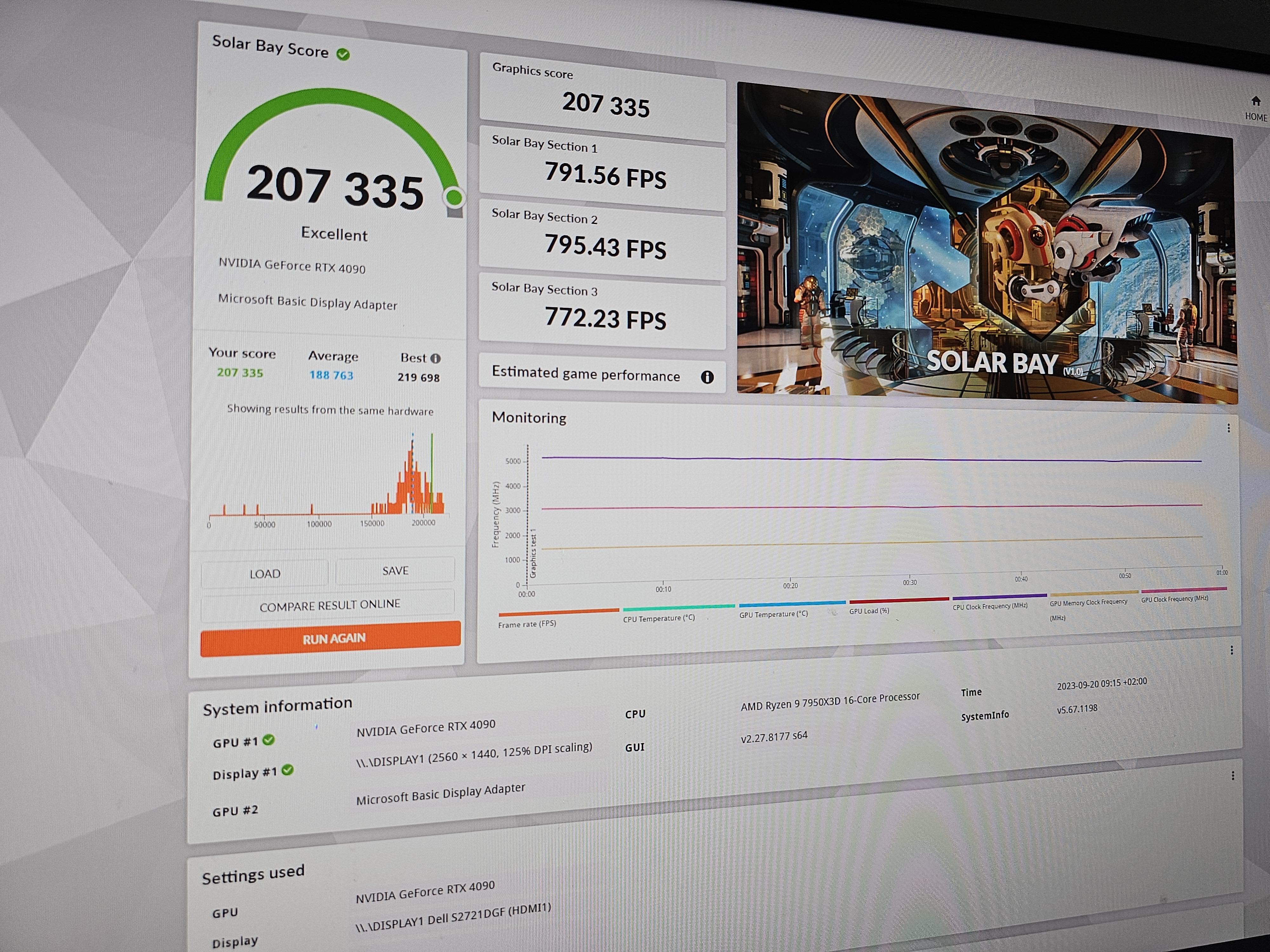Screen dimensions: 1270x952
Task: Click DISPLAY1 (2560 × 1440, 125% DPI scaling) text
Action: pos(474,755)
